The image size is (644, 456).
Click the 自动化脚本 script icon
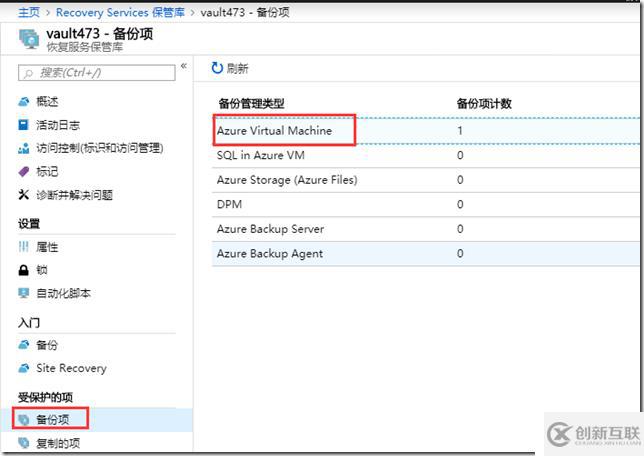pos(24,293)
